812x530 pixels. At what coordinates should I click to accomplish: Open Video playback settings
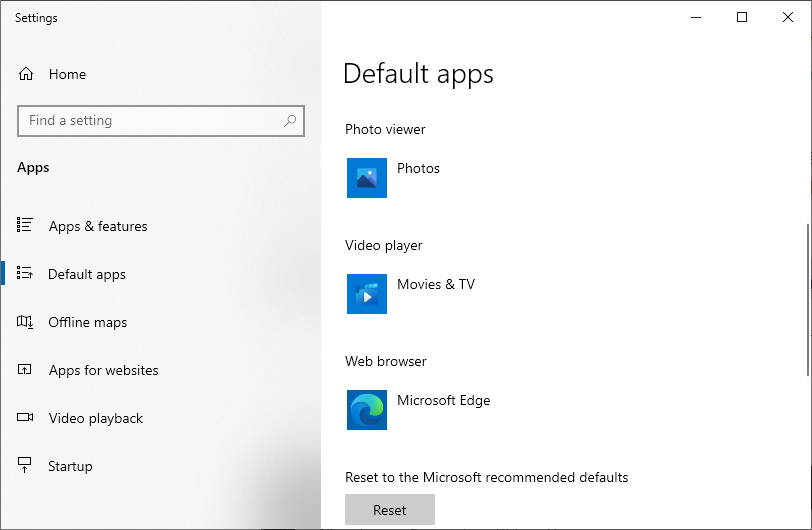click(x=96, y=418)
